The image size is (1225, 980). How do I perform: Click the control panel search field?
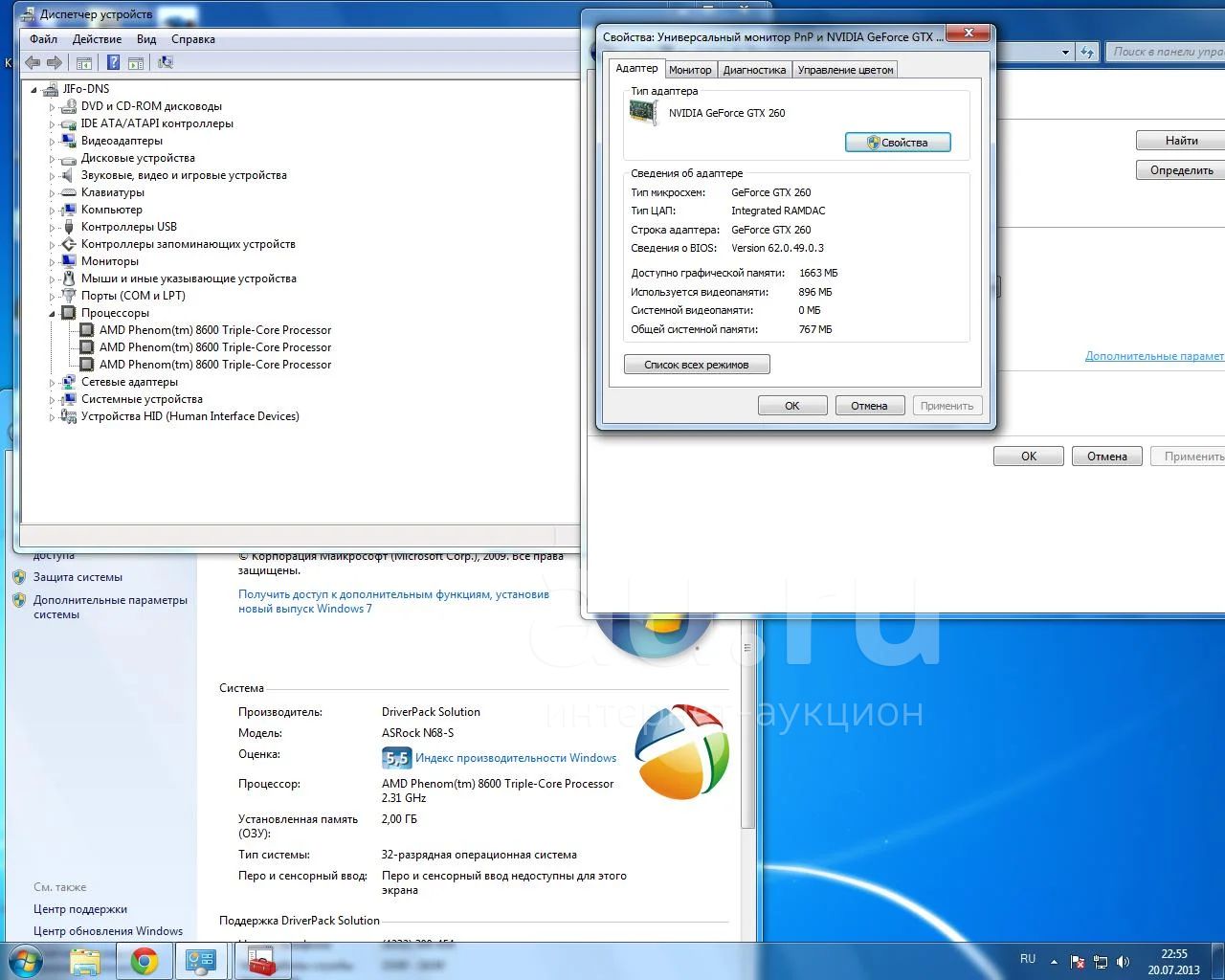click(x=1166, y=52)
